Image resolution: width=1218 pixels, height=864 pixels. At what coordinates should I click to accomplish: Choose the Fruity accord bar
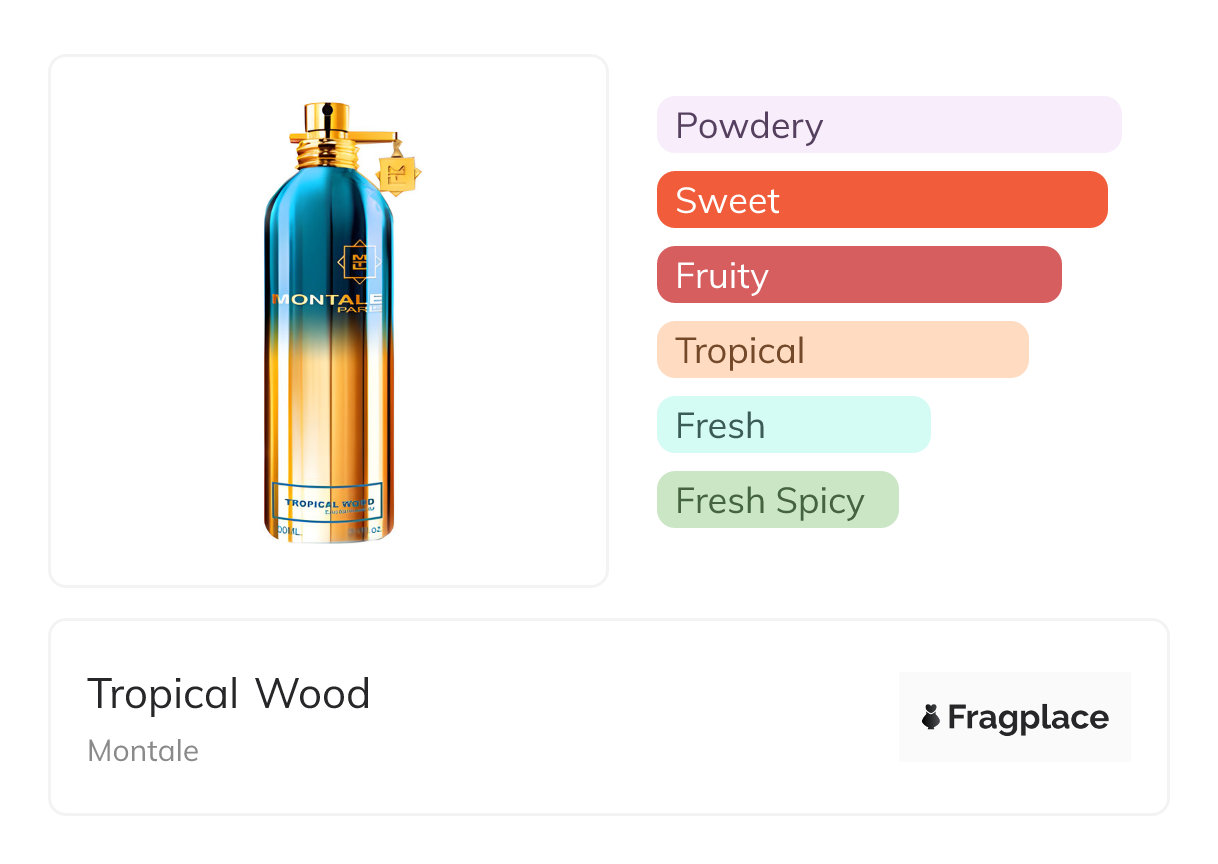tap(858, 275)
